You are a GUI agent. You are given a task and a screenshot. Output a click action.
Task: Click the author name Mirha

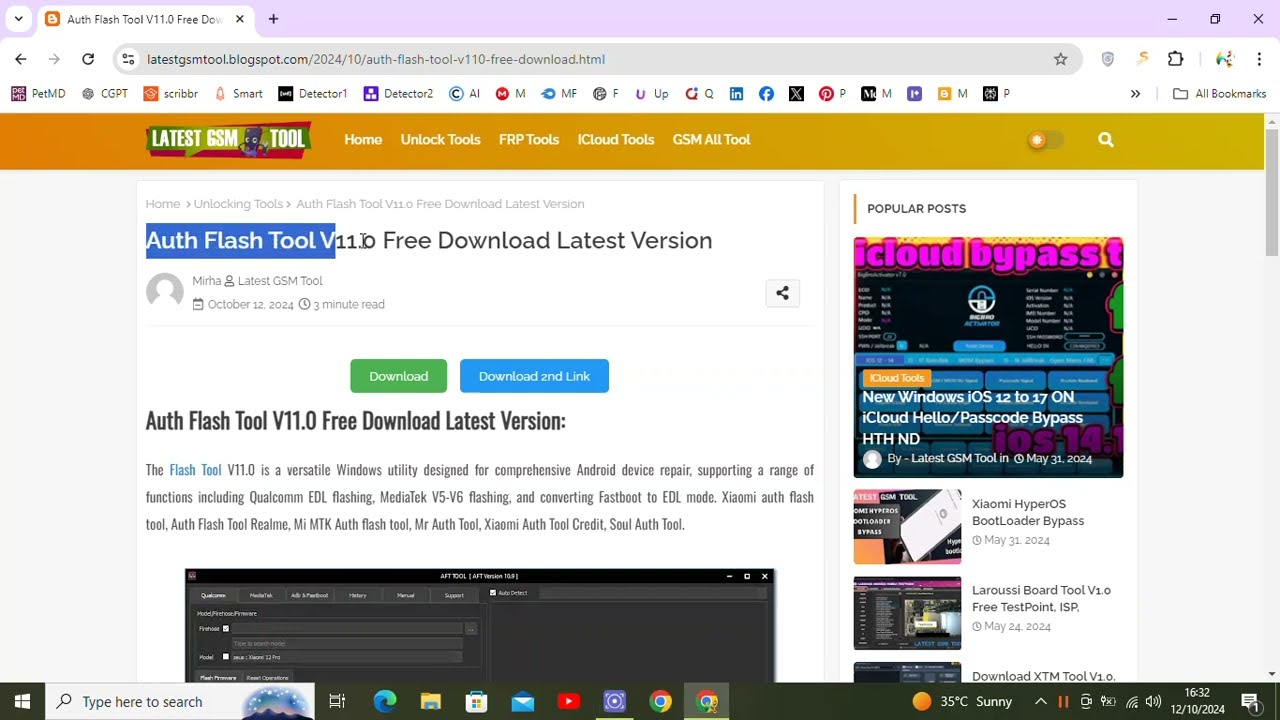[x=207, y=281]
